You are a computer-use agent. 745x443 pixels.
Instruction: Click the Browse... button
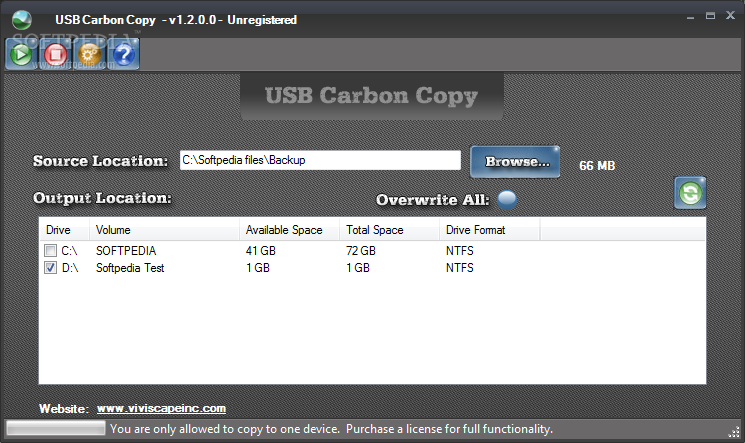click(x=515, y=162)
